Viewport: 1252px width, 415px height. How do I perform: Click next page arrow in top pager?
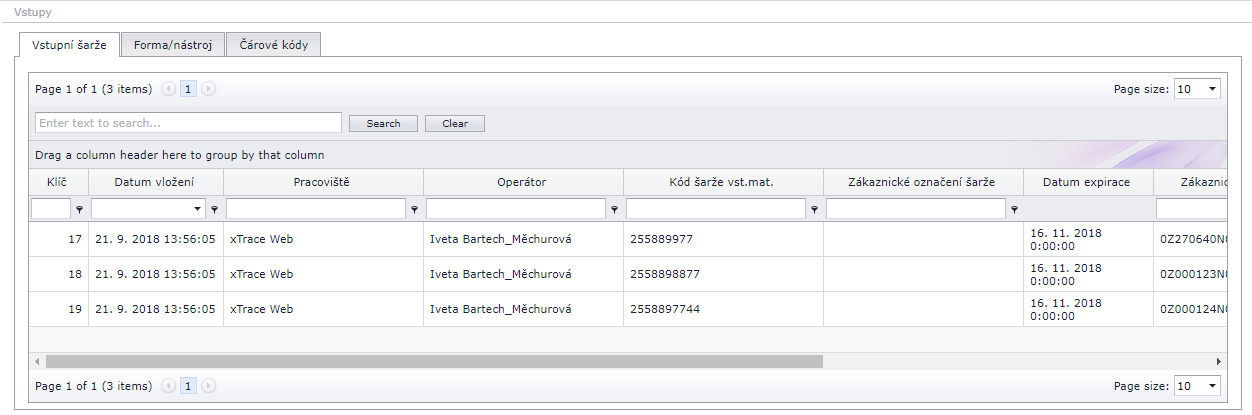208,89
